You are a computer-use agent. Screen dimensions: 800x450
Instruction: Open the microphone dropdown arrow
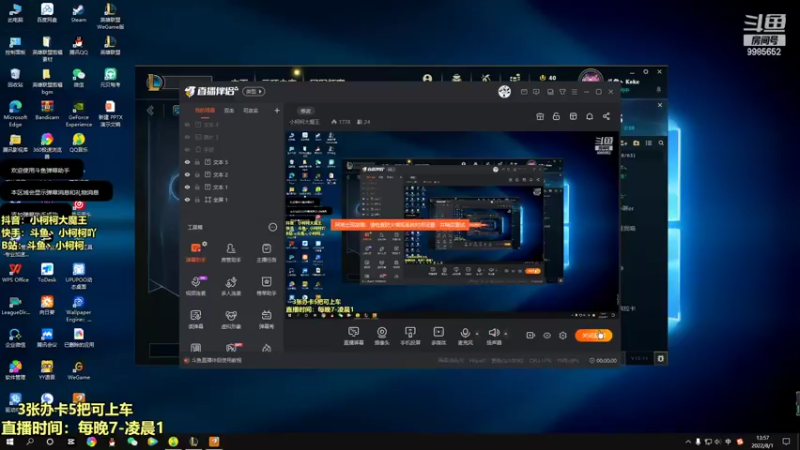[x=477, y=334]
